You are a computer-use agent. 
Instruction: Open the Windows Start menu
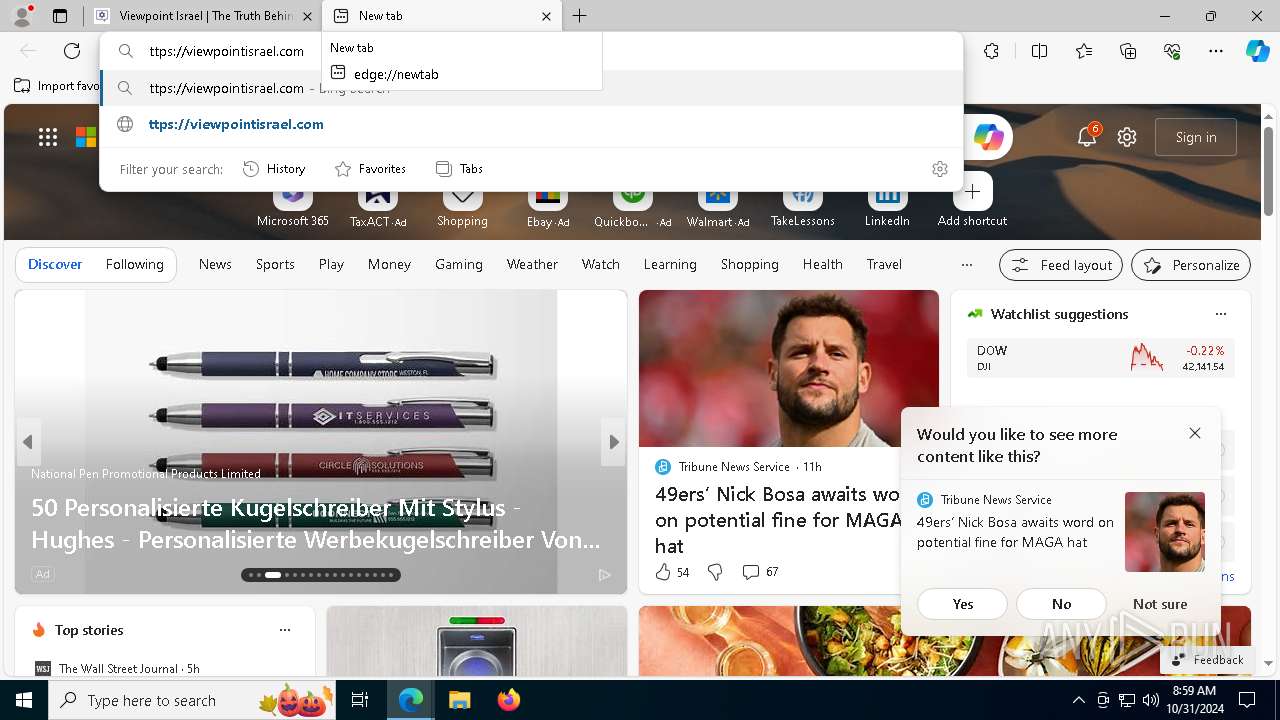coord(24,700)
